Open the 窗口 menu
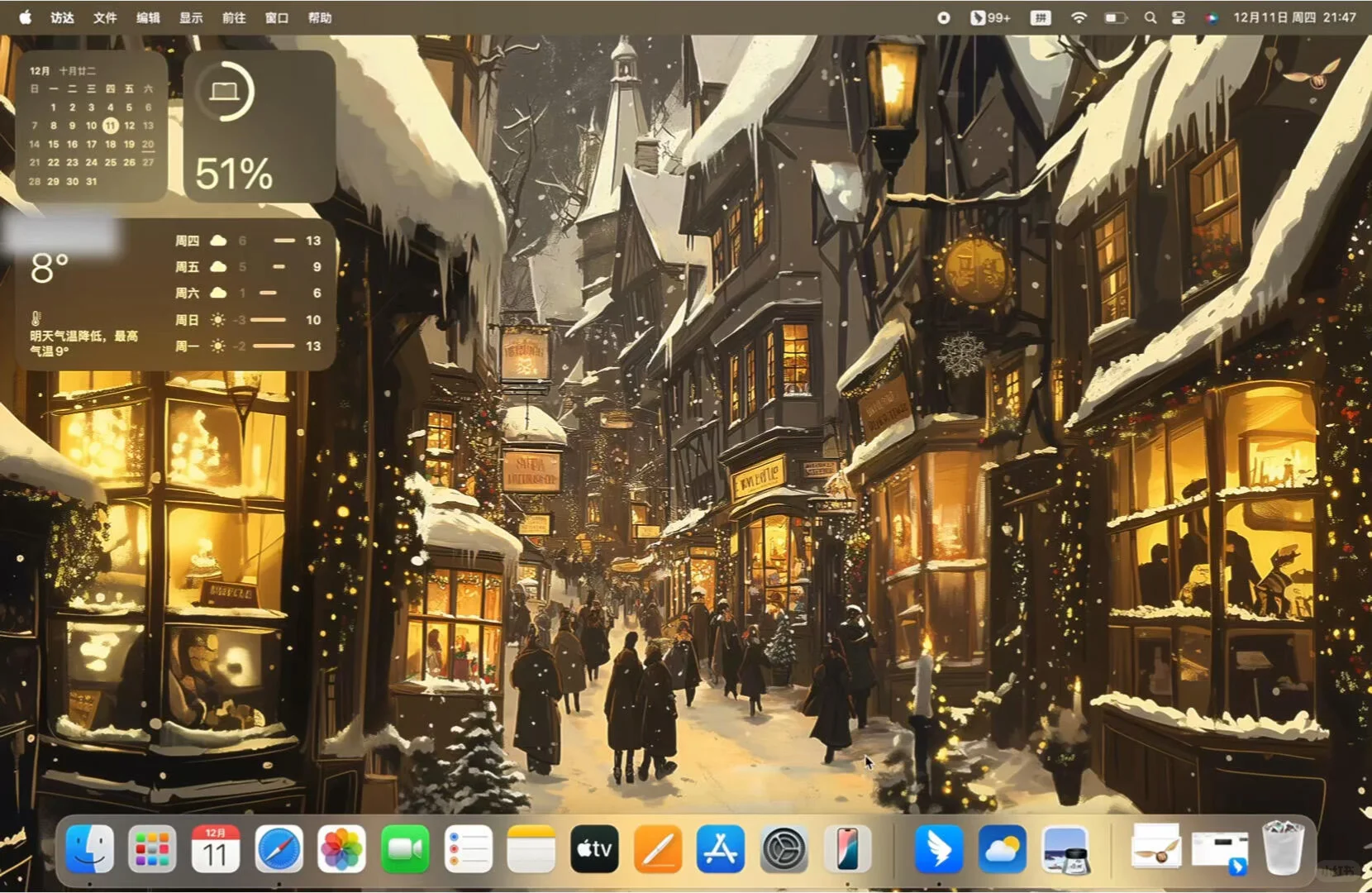 277,17
